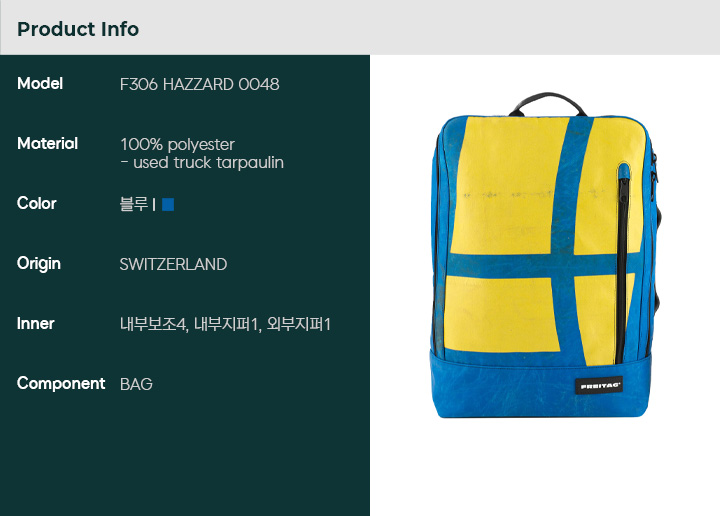Click the BAG component value

(136, 384)
